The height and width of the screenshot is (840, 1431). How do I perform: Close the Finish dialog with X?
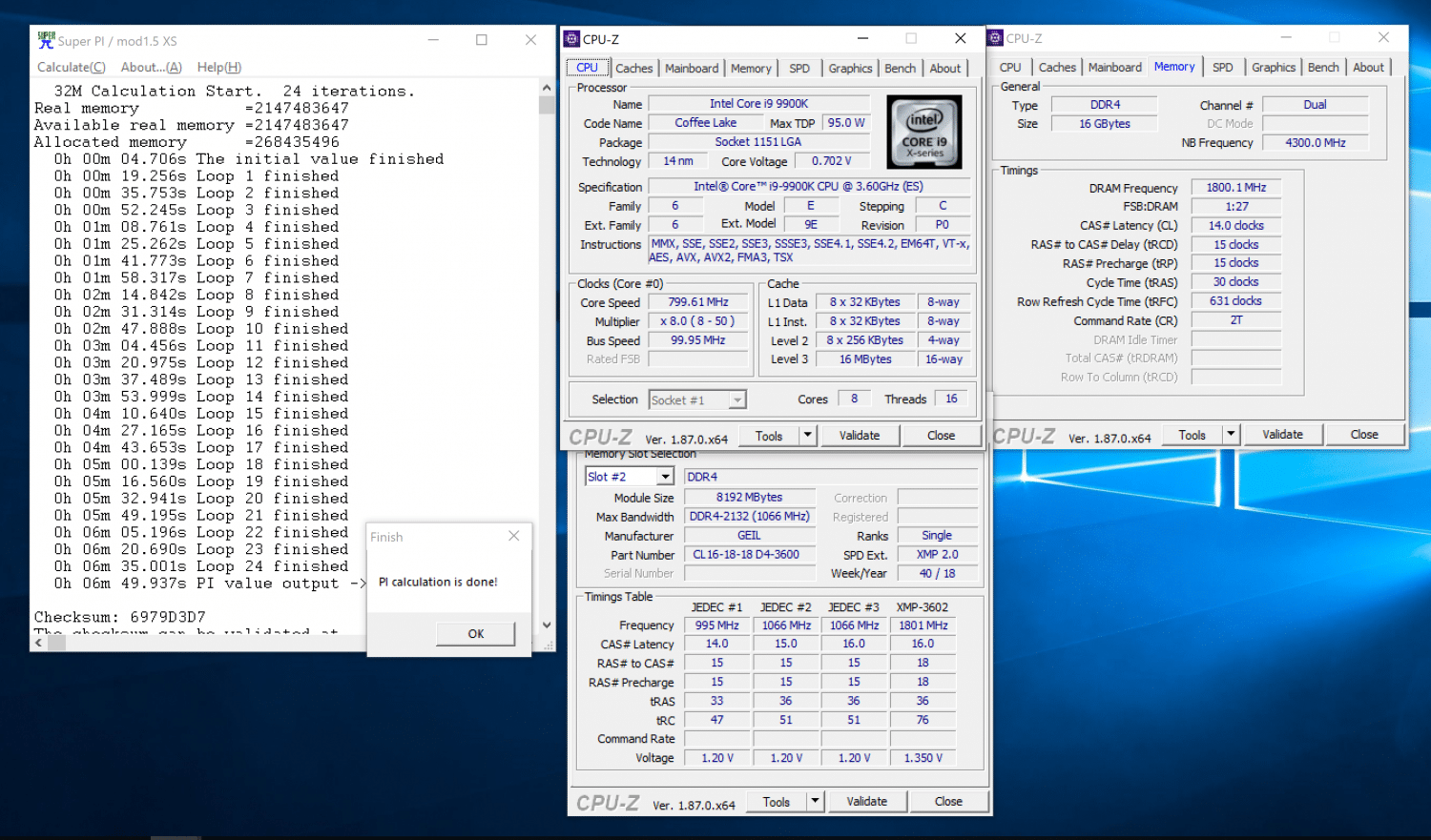(x=514, y=536)
